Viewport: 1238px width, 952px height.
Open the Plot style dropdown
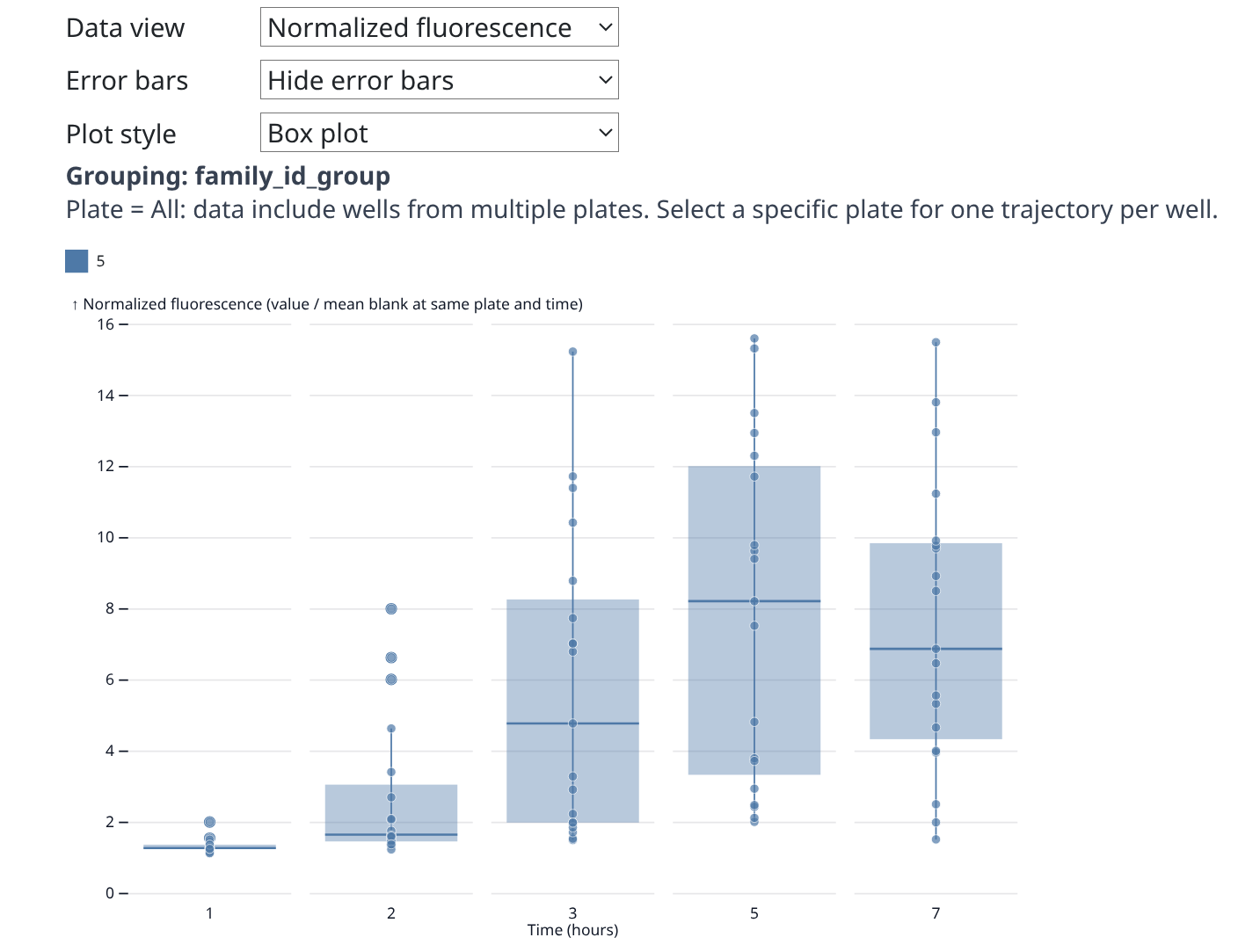(439, 133)
